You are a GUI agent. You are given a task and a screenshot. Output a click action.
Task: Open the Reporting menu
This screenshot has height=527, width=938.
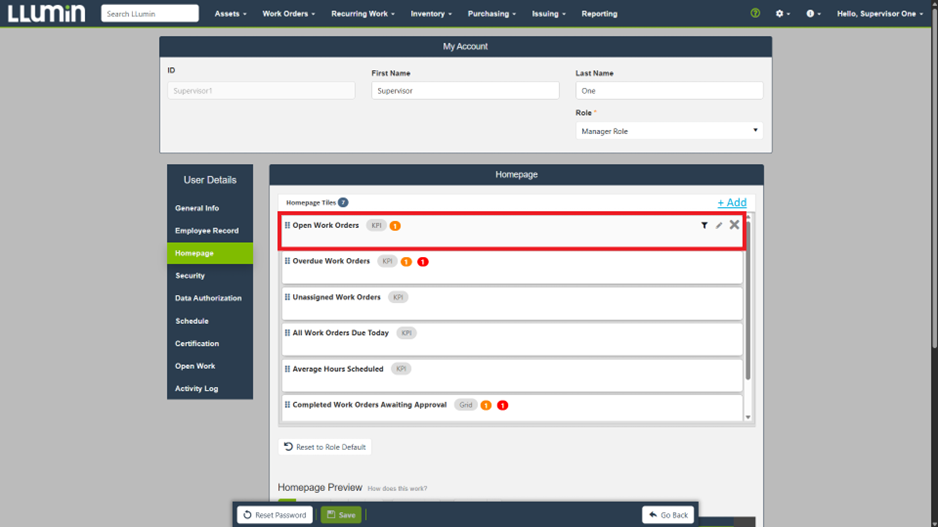click(x=599, y=13)
